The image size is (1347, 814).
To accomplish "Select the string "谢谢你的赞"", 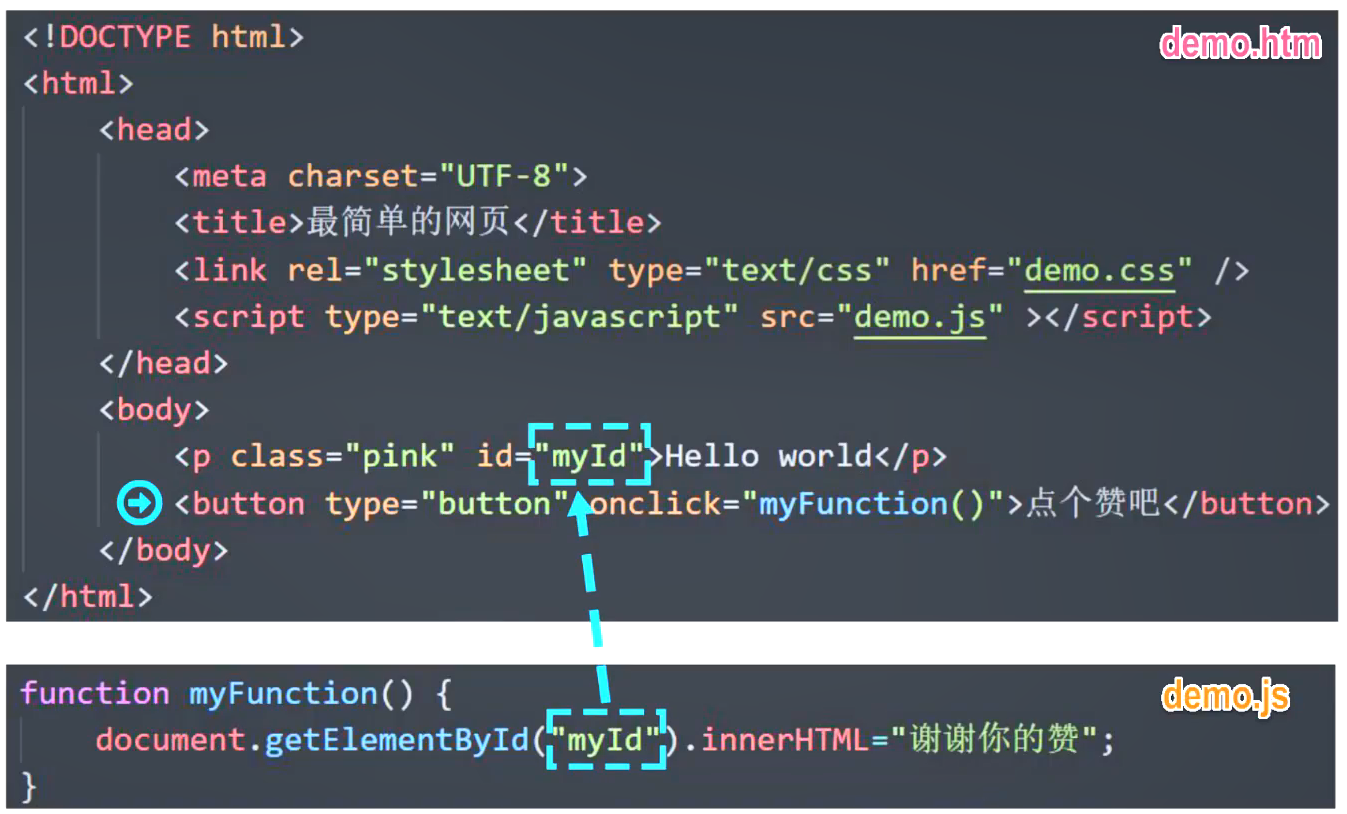I will tap(994, 740).
